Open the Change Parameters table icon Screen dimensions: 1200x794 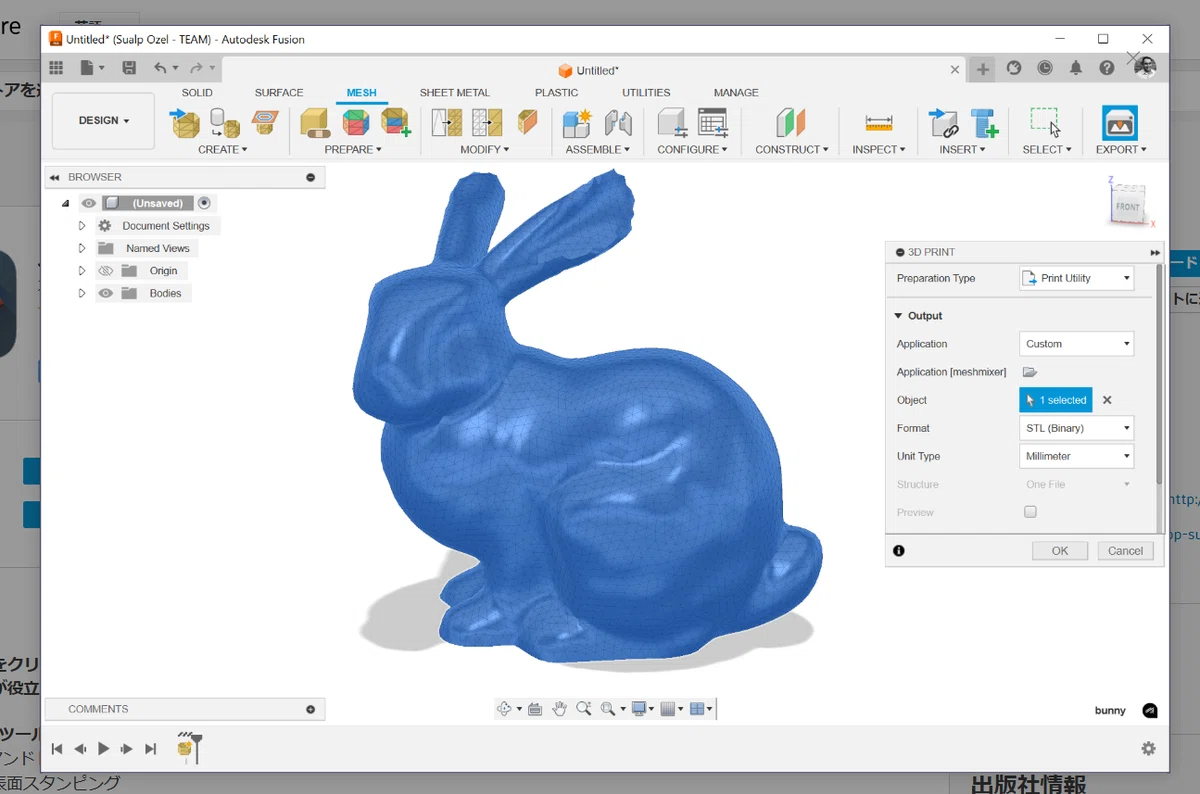[712, 123]
